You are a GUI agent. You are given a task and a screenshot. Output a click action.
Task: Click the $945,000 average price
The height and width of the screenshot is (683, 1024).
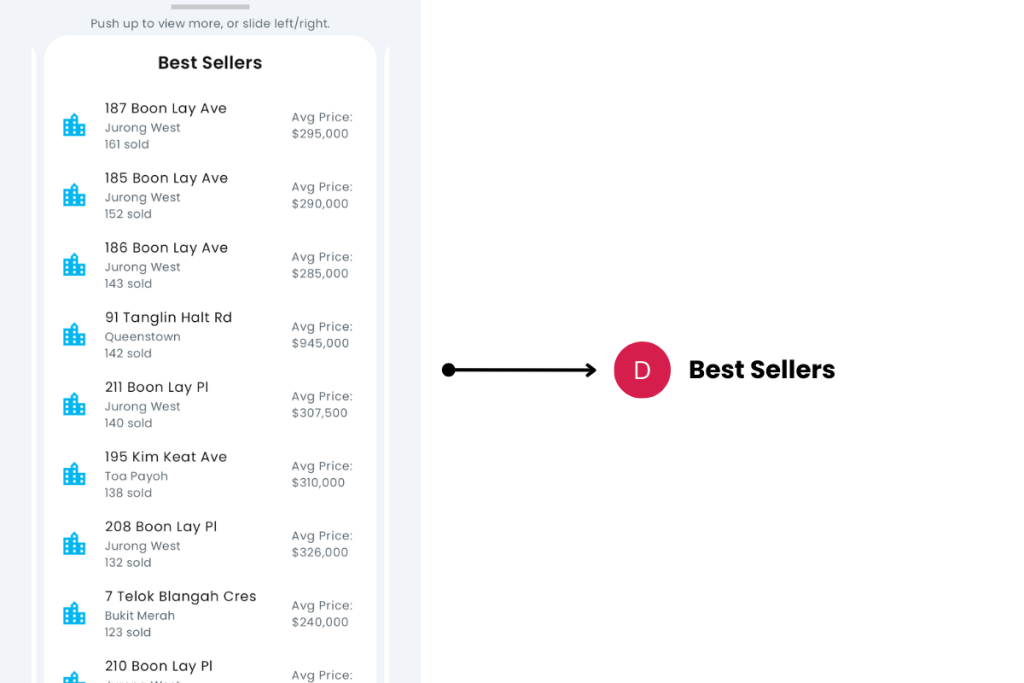(320, 343)
